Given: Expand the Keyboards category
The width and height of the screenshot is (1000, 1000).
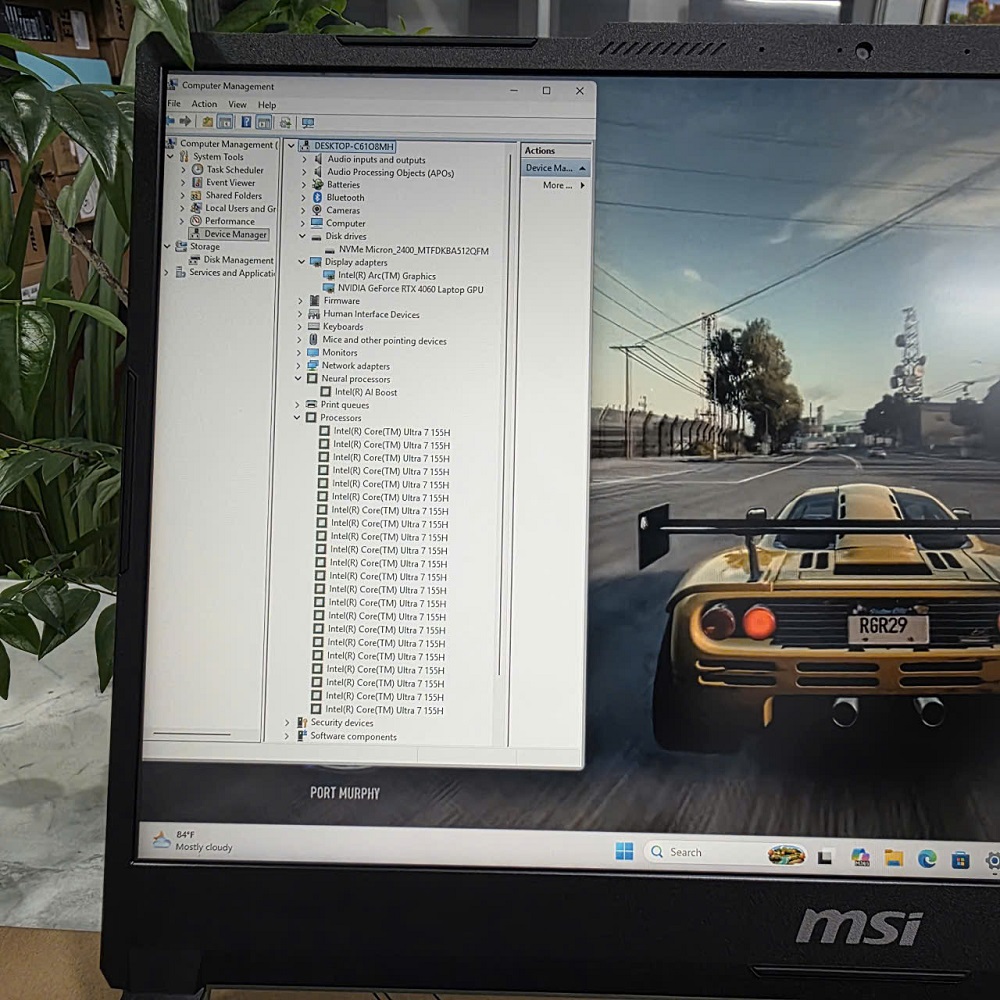Looking at the screenshot, I should coord(300,327).
